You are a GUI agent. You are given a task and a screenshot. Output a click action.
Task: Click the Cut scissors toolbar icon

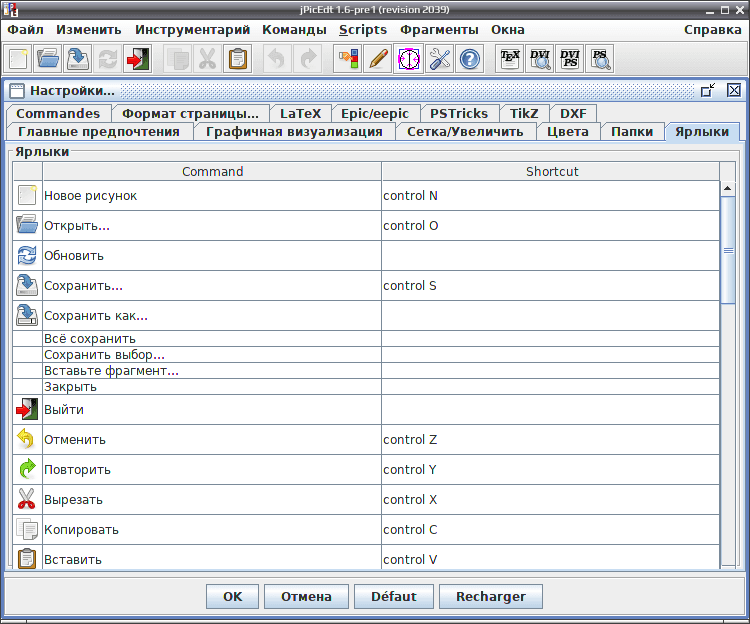[x=207, y=59]
